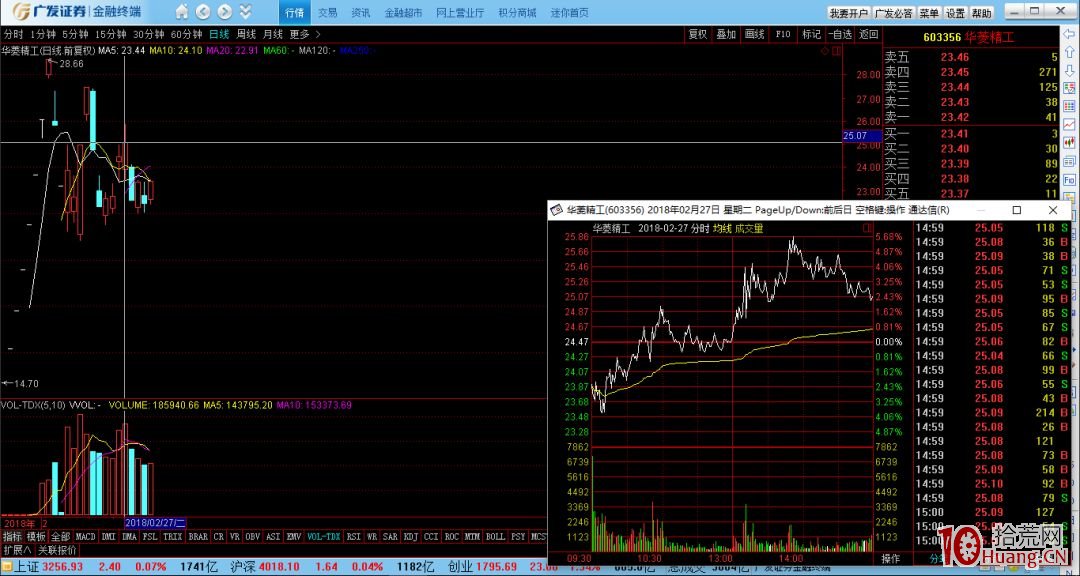The width and height of the screenshot is (1080, 576).
Task: Click small red diamond icon above price axis
Action: click(825, 50)
